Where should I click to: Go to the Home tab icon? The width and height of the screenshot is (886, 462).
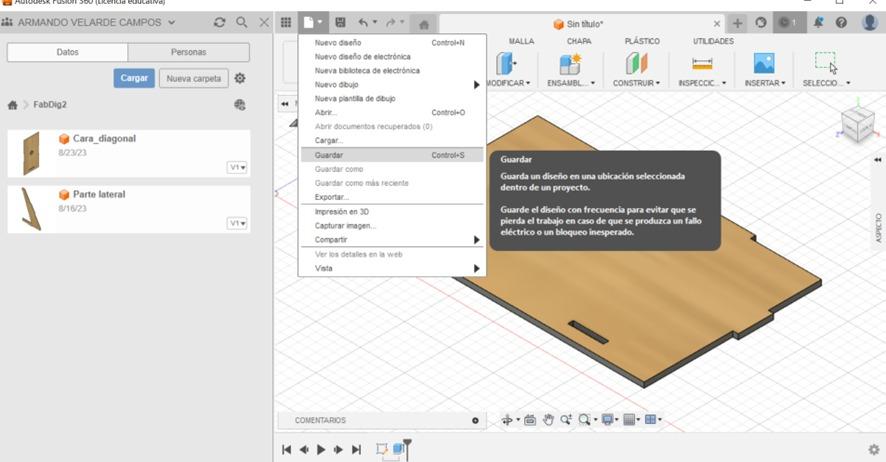424,24
